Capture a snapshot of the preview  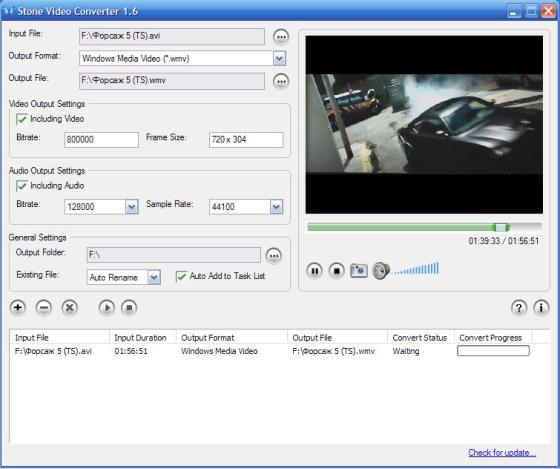[x=359, y=271]
